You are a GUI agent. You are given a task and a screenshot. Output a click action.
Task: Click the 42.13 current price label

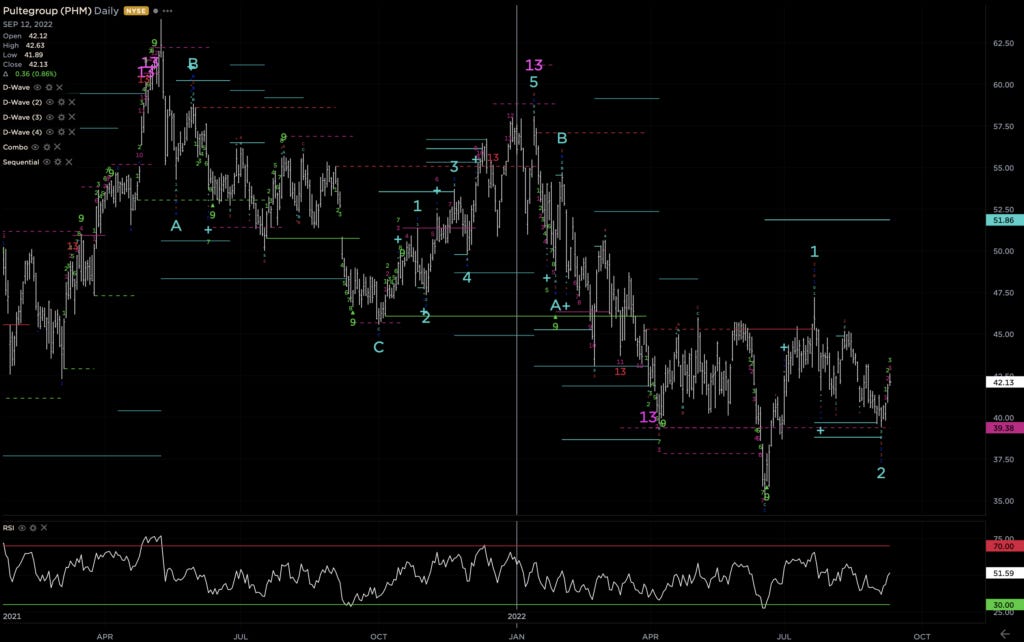1004,383
